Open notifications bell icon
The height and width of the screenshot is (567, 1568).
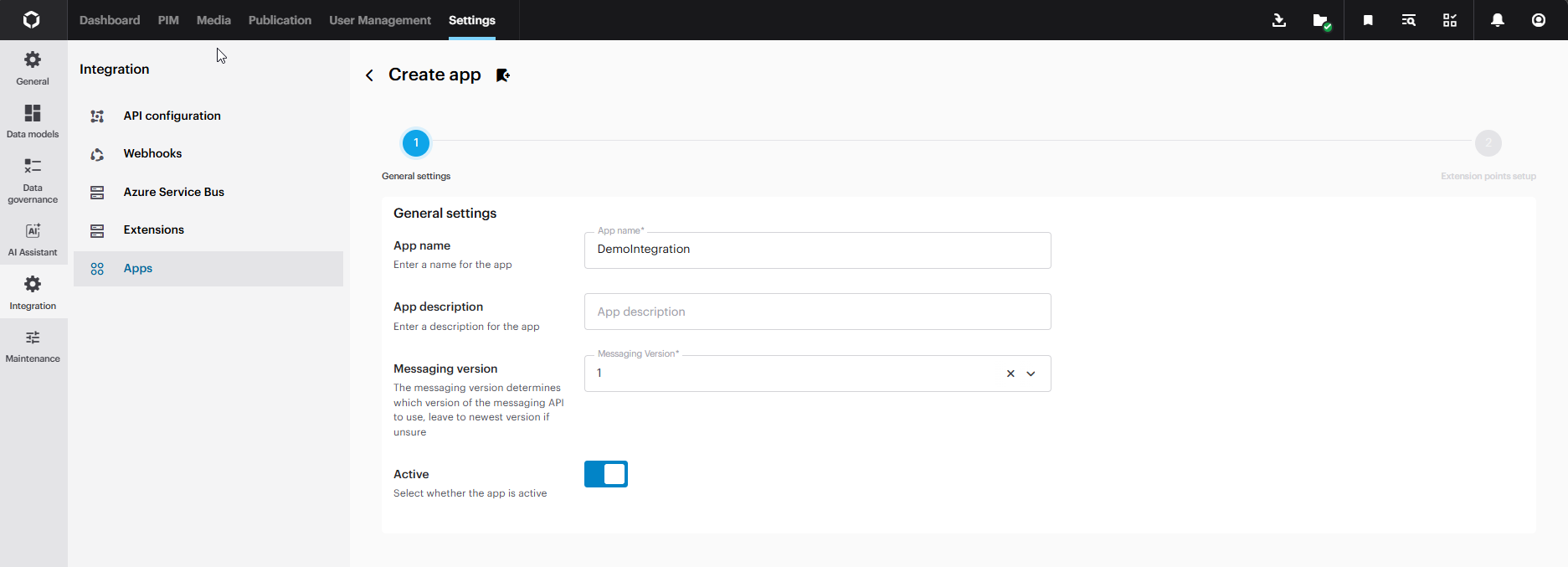(x=1498, y=20)
